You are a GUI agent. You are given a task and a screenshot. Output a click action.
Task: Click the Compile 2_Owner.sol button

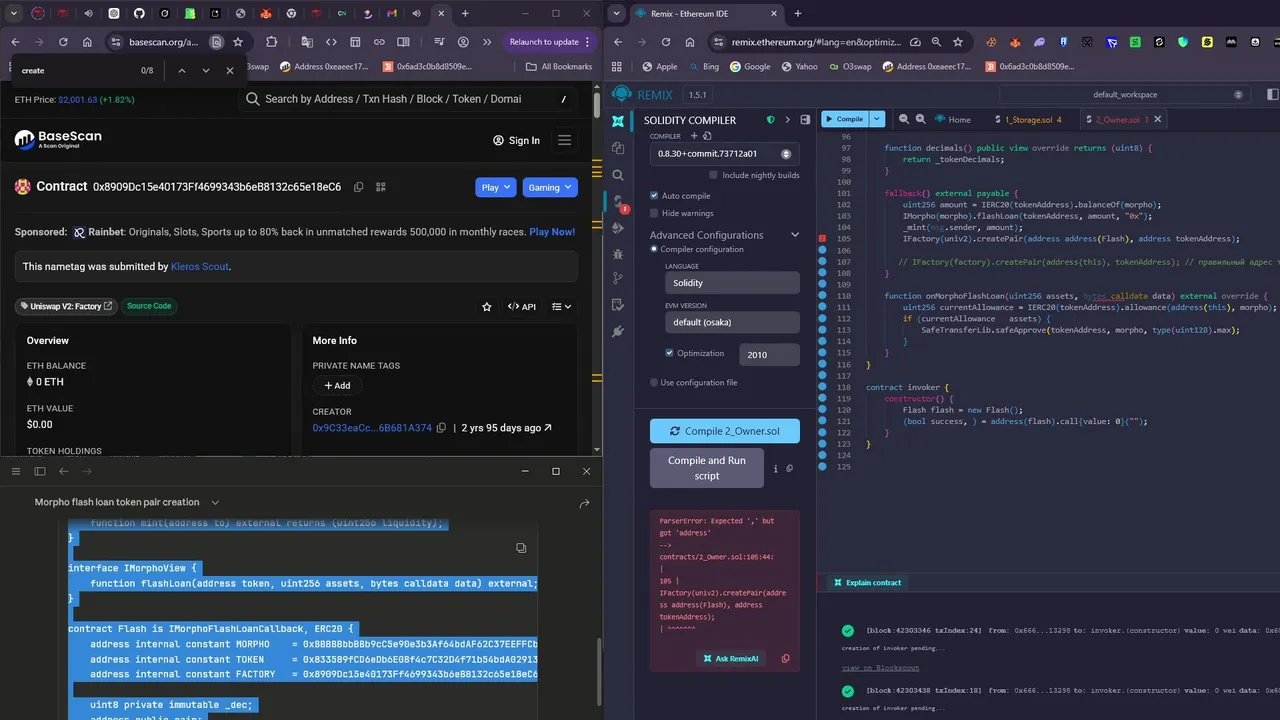(725, 431)
